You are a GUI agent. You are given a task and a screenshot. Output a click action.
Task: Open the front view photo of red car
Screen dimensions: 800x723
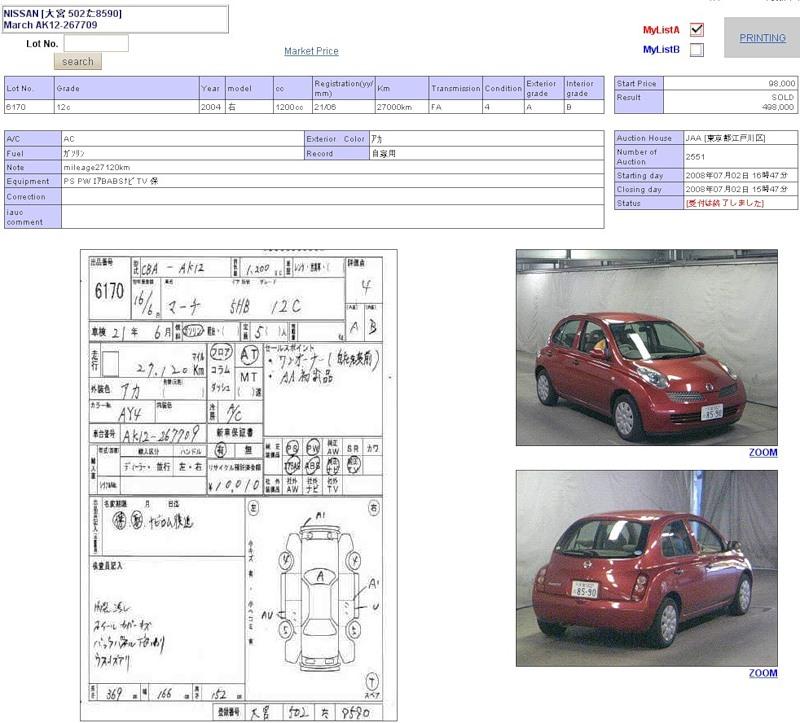(646, 347)
